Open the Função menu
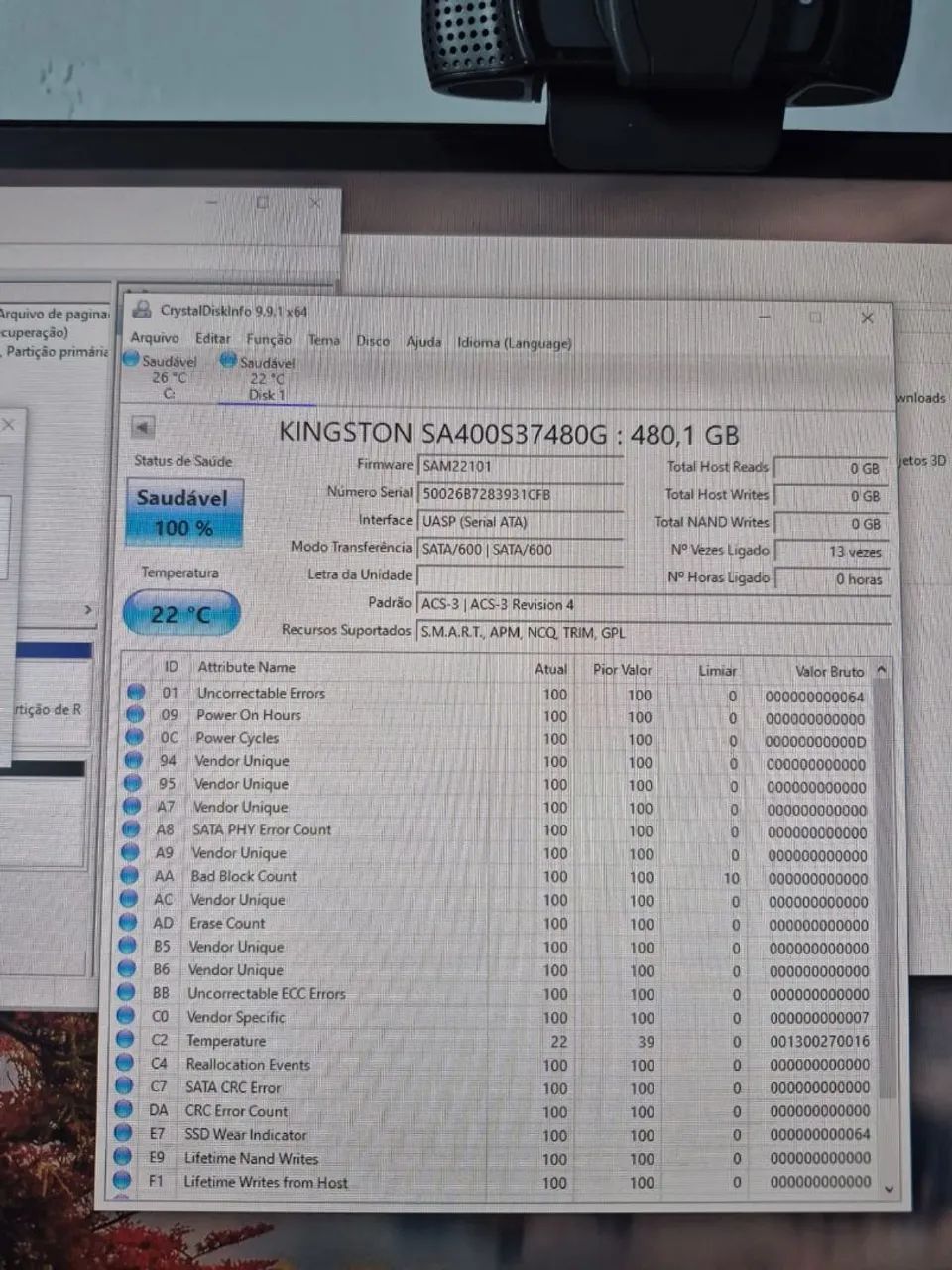This screenshot has height=1270, width=952. 269,339
